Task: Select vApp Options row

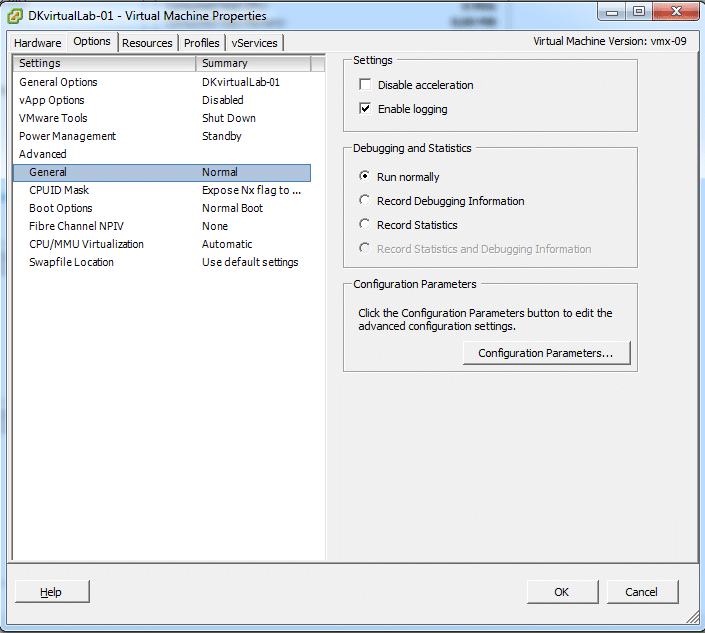Action: [x=162, y=100]
